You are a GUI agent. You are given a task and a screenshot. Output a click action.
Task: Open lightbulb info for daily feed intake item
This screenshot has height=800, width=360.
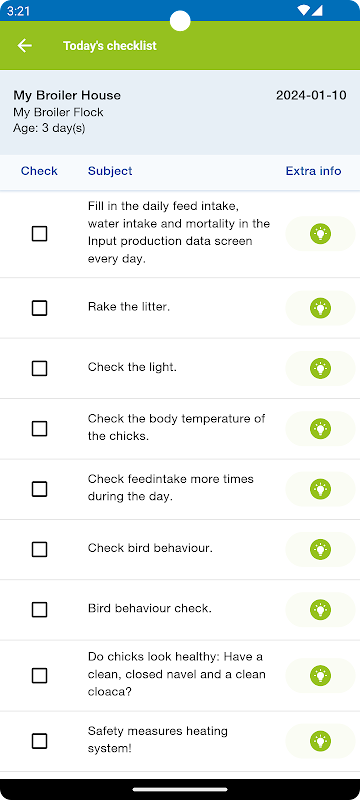(320, 234)
